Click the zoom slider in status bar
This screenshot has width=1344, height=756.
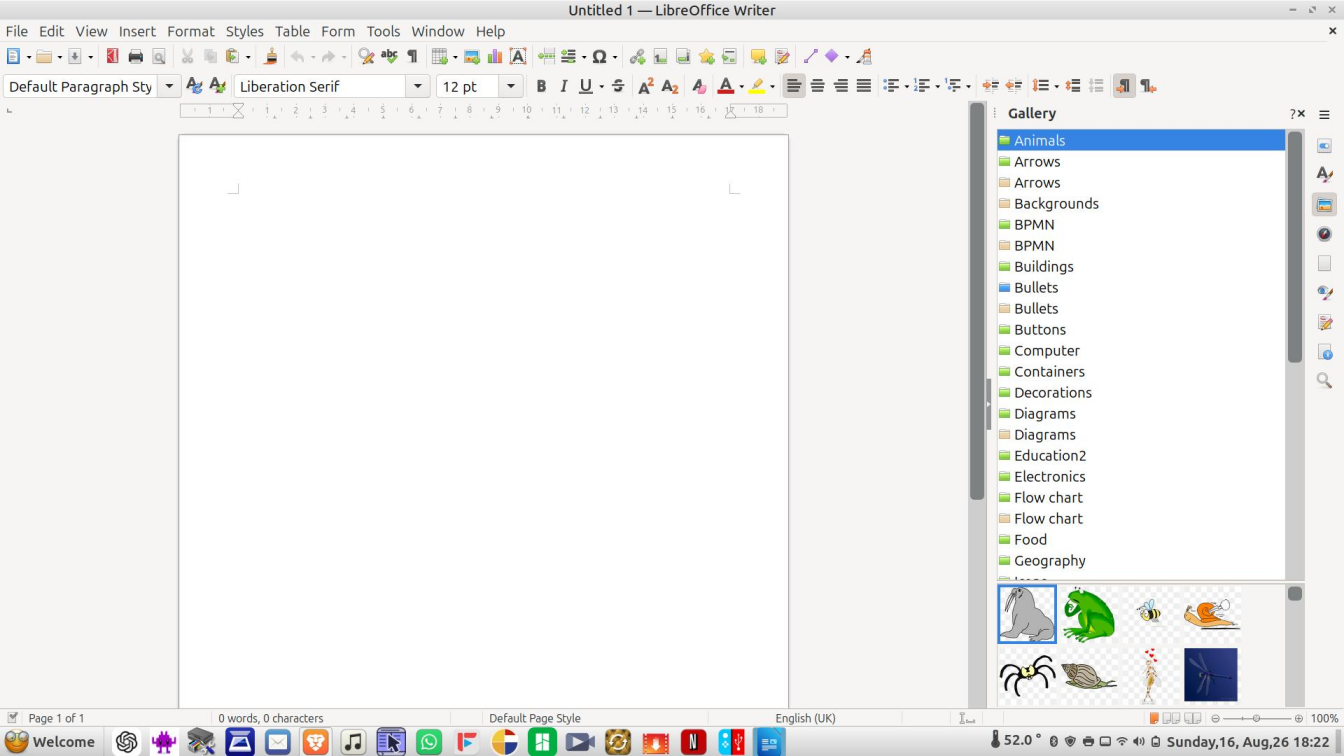click(1256, 718)
